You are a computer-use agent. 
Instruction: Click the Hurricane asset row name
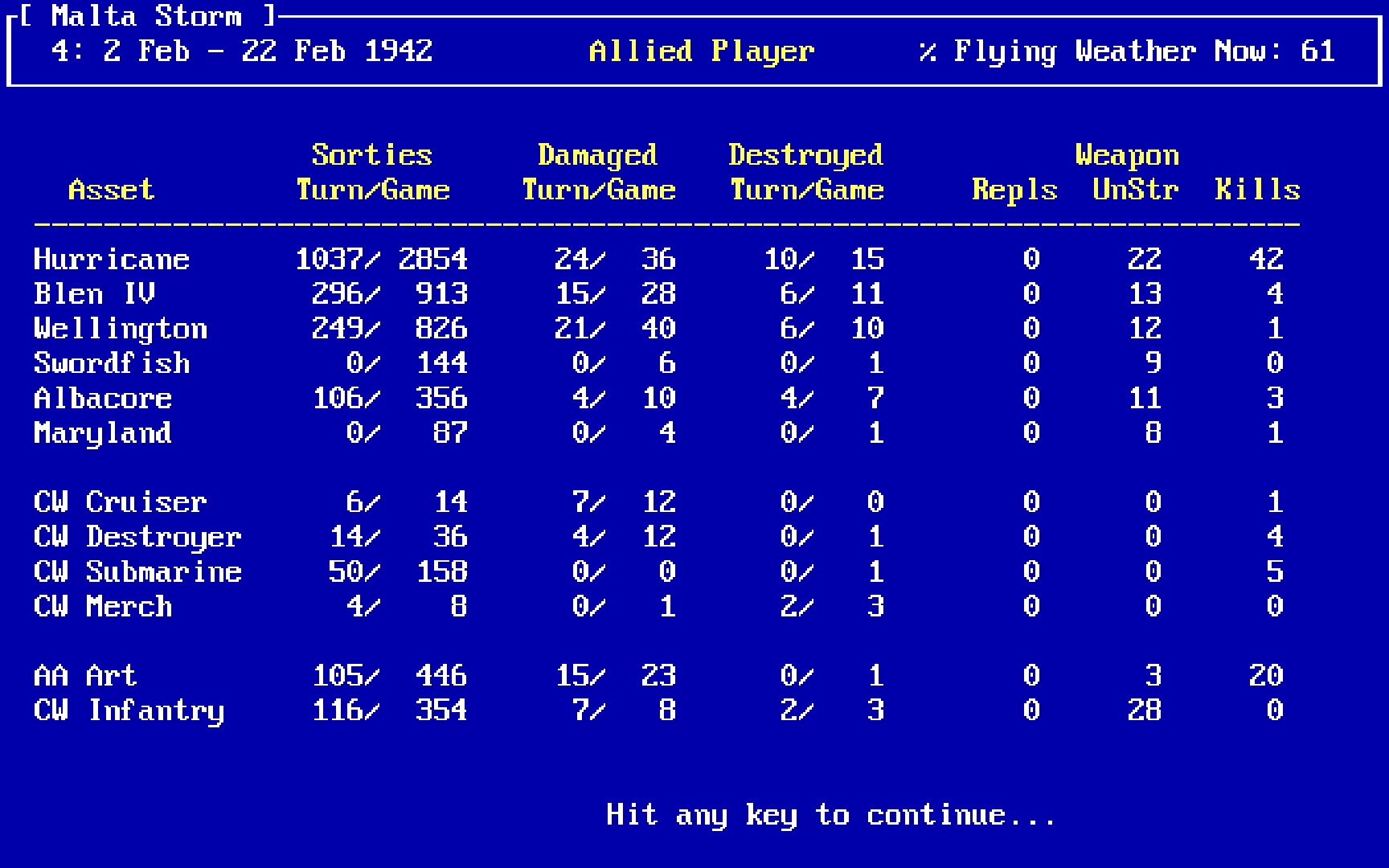click(112, 260)
